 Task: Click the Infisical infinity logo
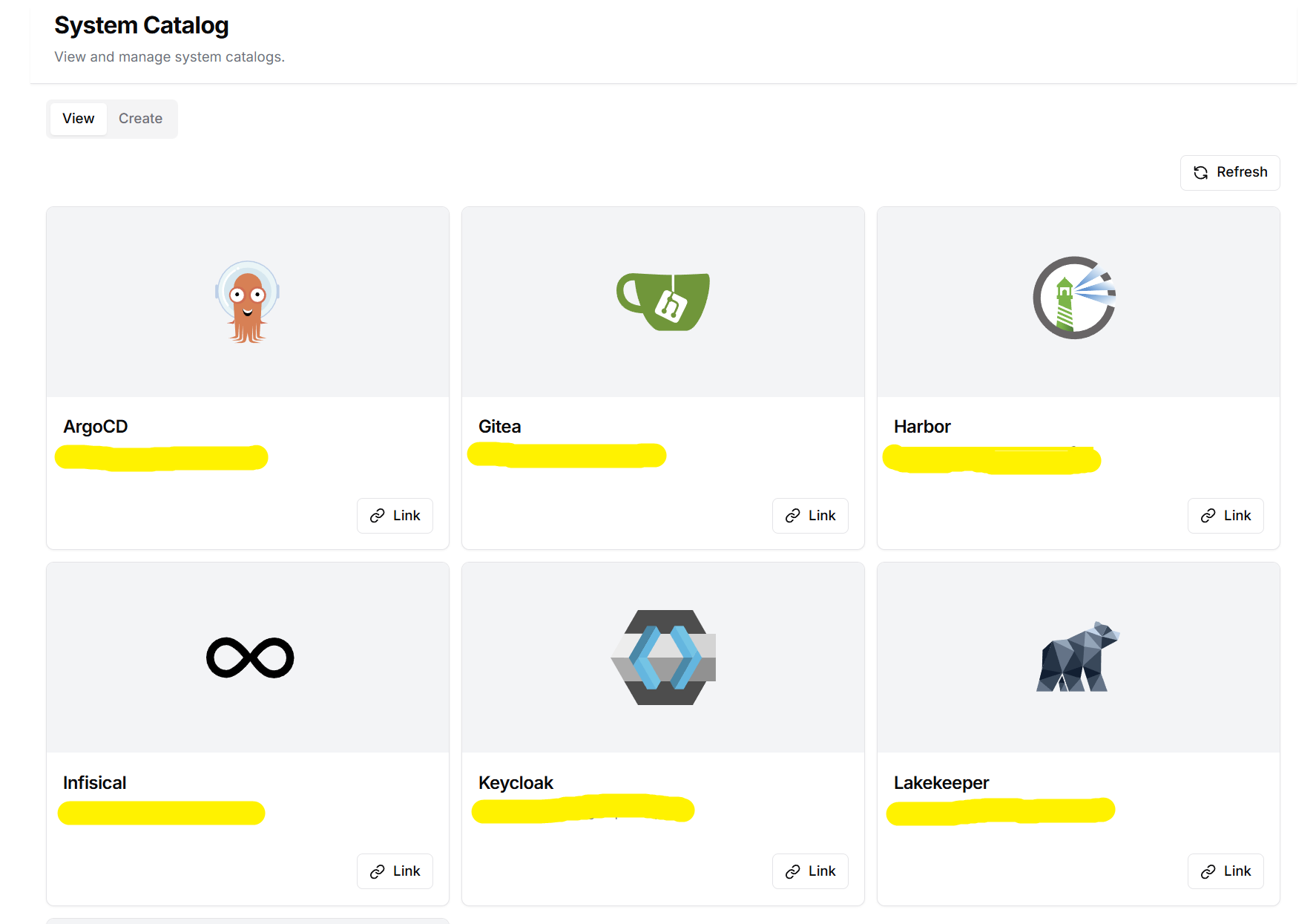[x=250, y=658]
